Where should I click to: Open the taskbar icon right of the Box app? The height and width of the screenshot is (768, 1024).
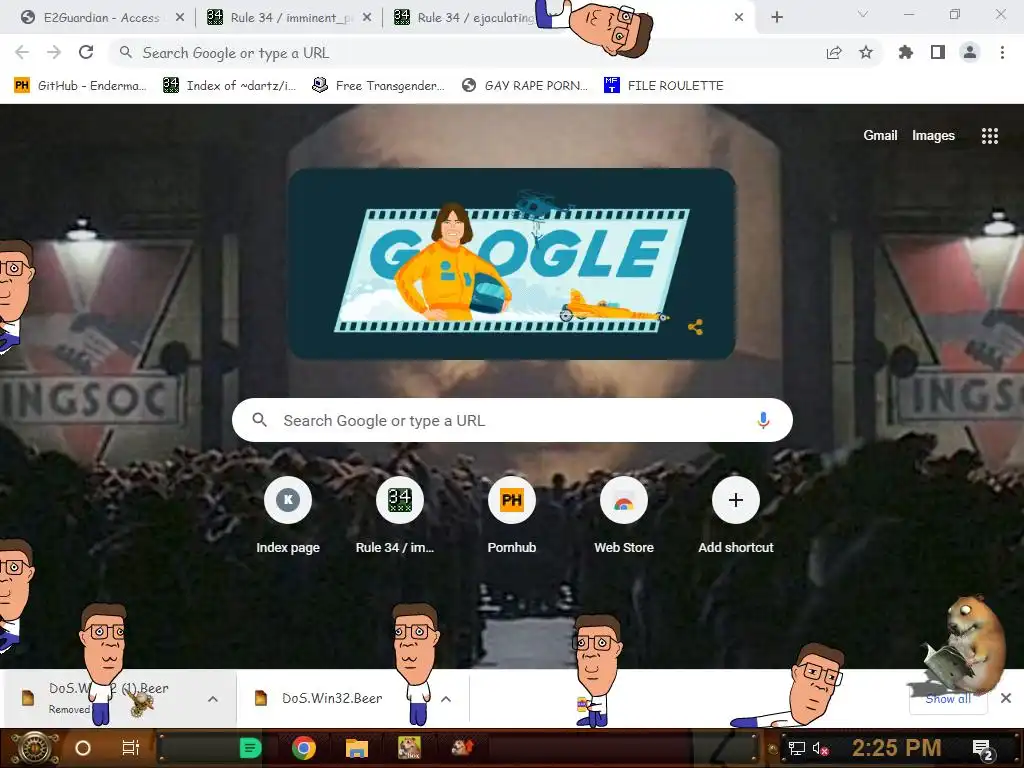[x=462, y=747]
